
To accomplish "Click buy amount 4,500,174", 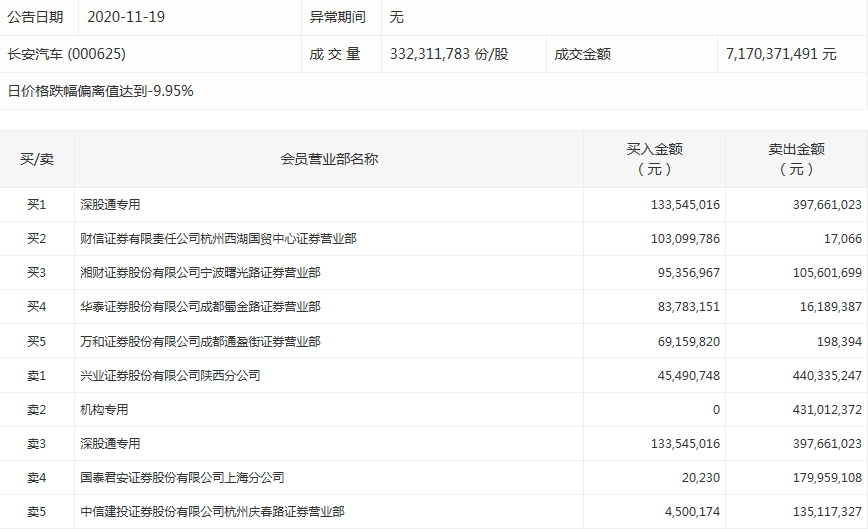I will (x=693, y=512).
